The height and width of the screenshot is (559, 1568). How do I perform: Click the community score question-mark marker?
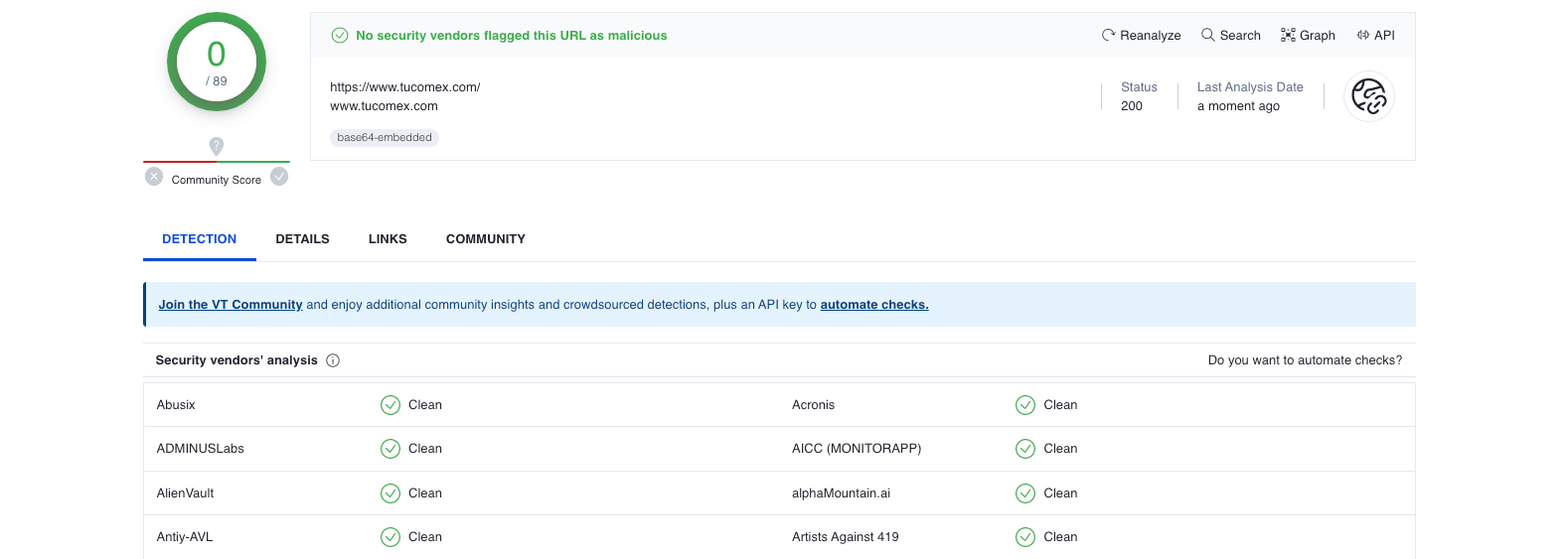[217, 146]
